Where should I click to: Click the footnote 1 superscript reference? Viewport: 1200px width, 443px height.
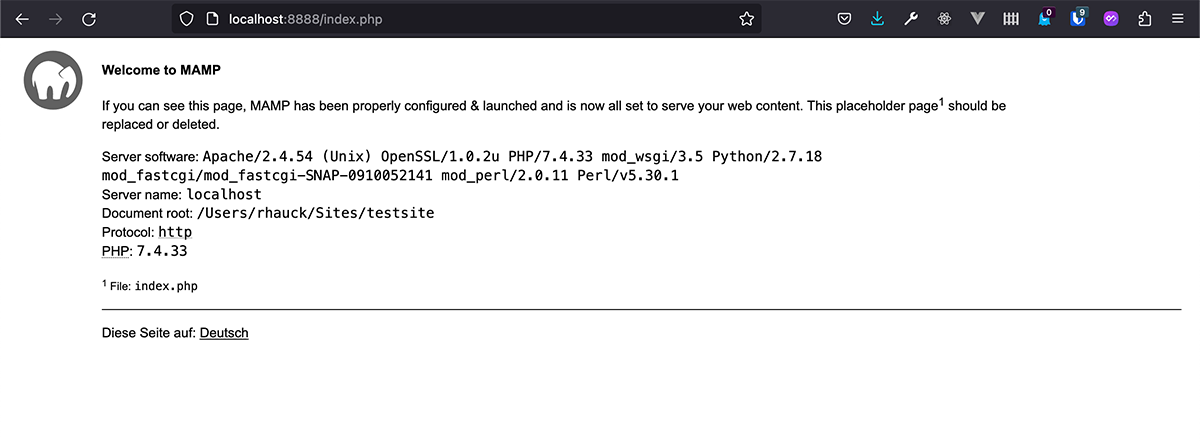(941, 100)
